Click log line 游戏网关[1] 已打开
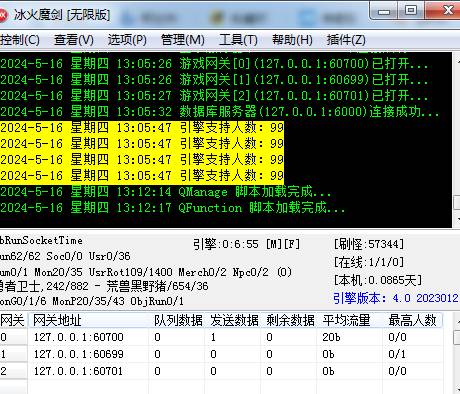The width and height of the screenshot is (460, 394). 214,80
